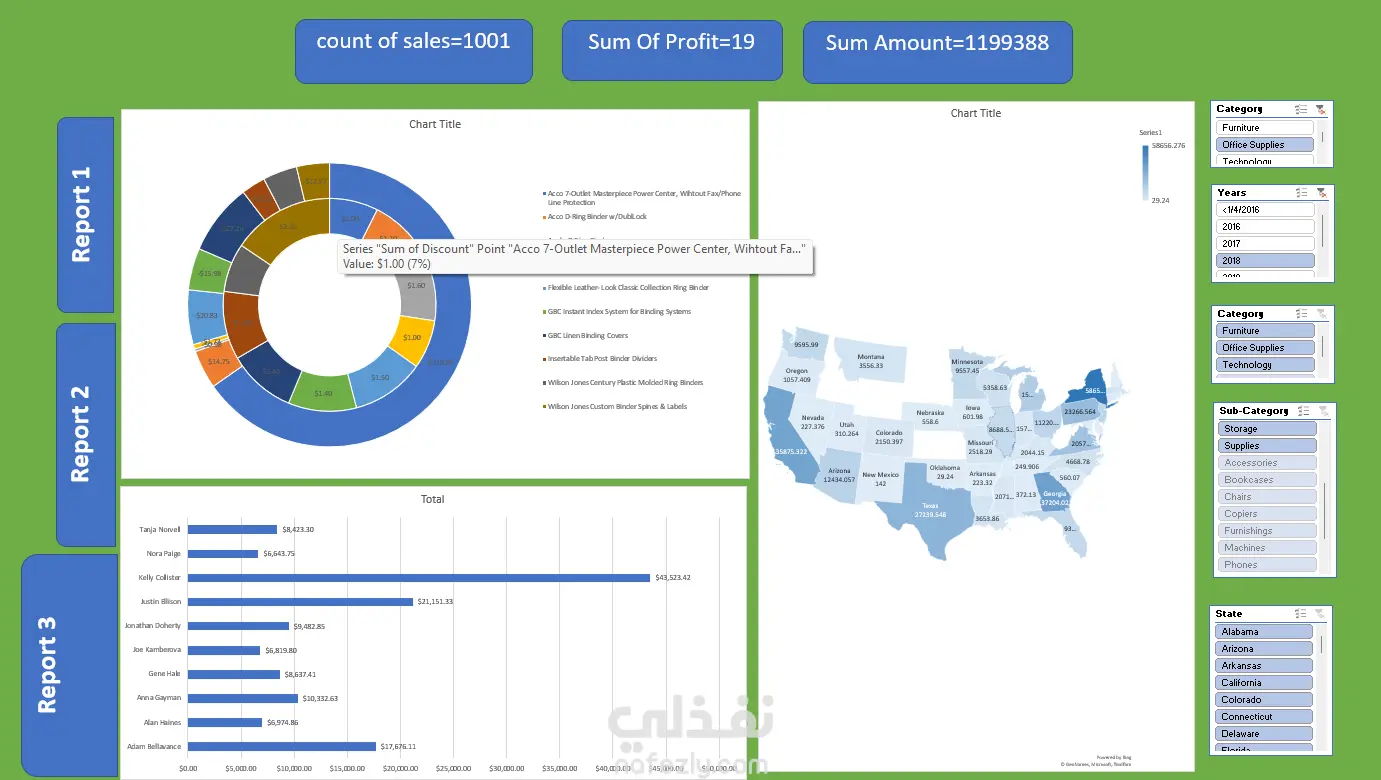Click the $8,423.30 data label in Total chart

point(298,529)
